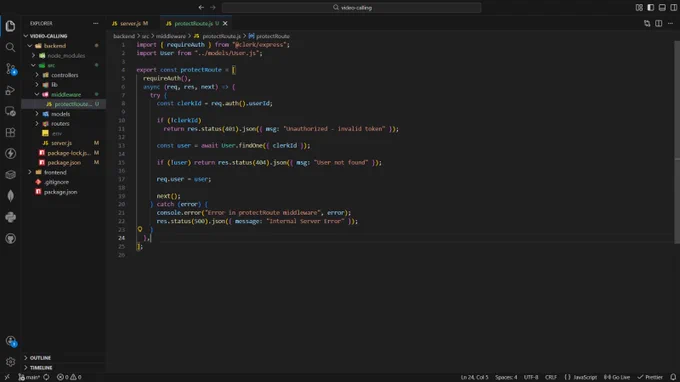This screenshot has width=680, height=382.
Task: Open the GitHub icon in activity bar
Action: coord(10,238)
